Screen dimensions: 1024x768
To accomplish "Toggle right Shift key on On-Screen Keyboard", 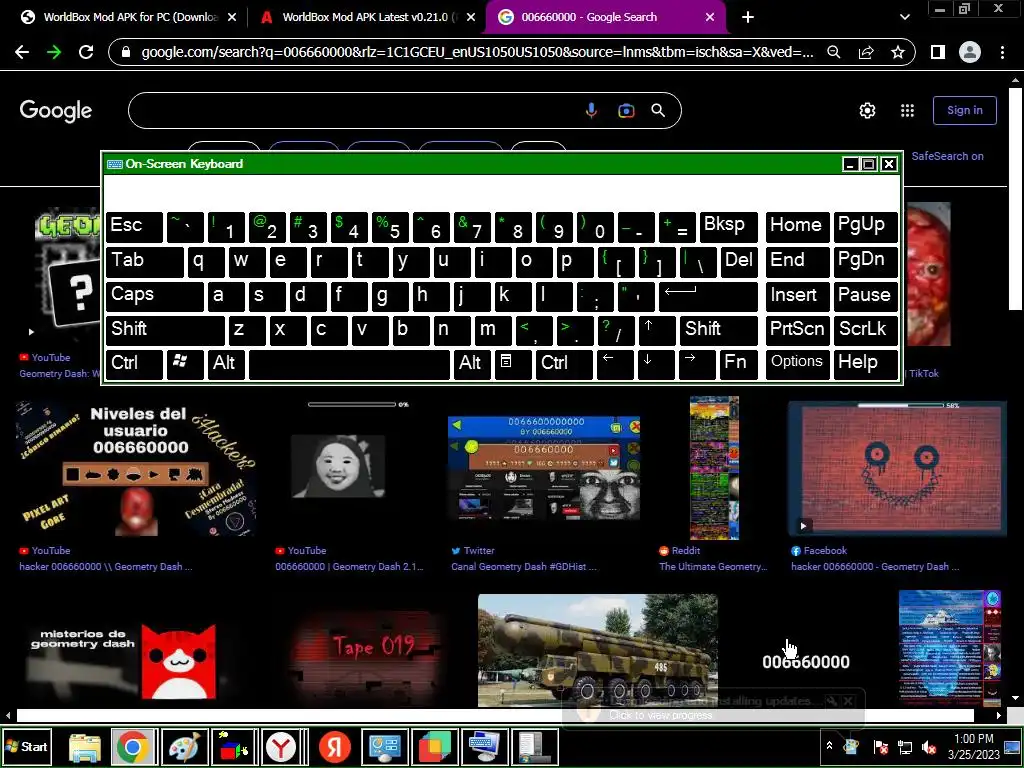I will click(718, 330).
